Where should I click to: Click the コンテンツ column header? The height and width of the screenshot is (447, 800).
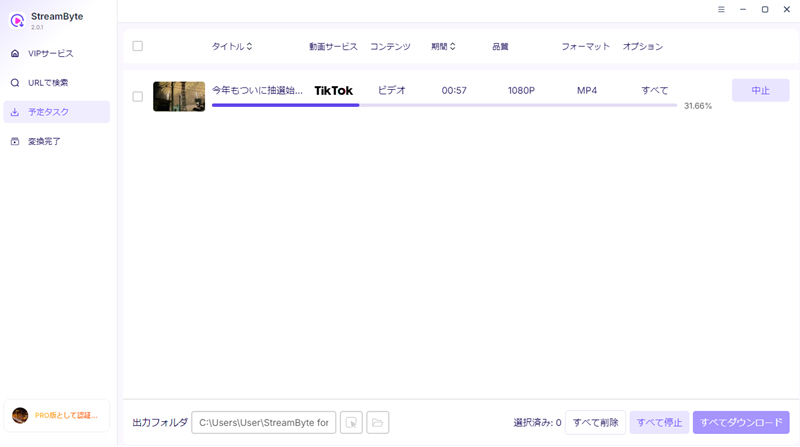click(x=390, y=46)
